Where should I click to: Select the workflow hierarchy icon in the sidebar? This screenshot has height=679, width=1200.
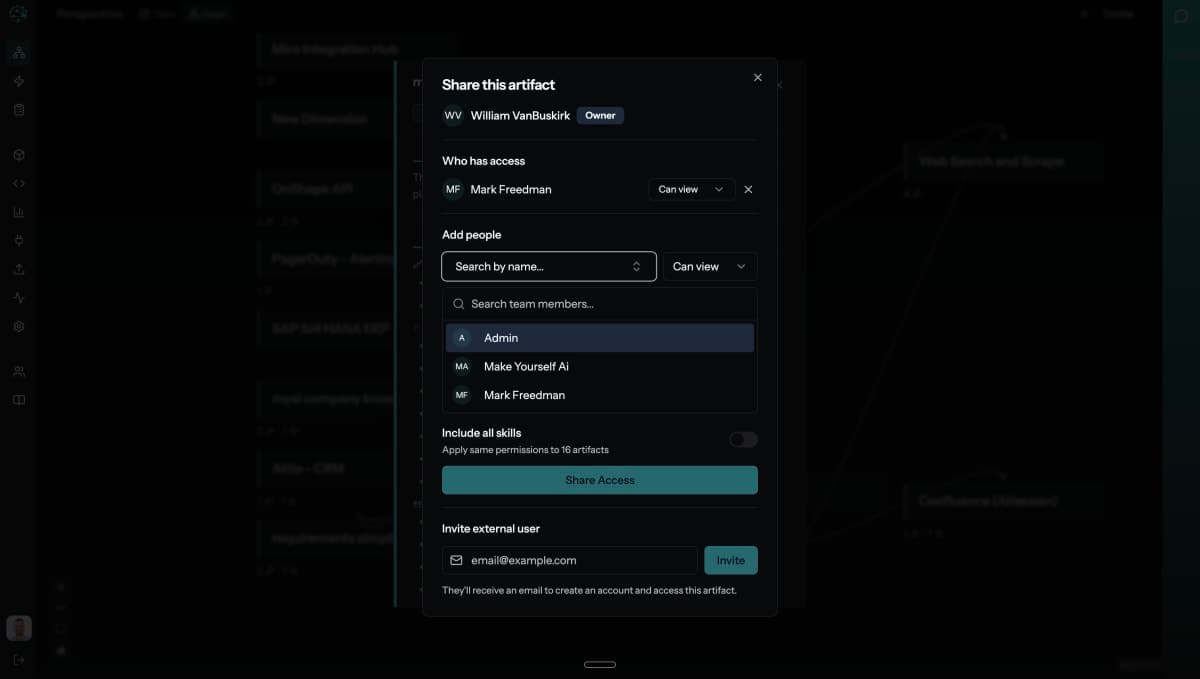point(17,52)
